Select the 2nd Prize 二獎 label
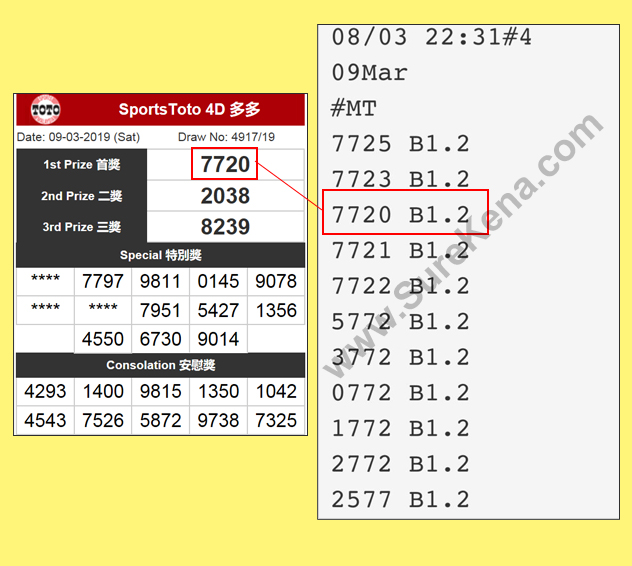This screenshot has width=632, height=566. (82, 196)
